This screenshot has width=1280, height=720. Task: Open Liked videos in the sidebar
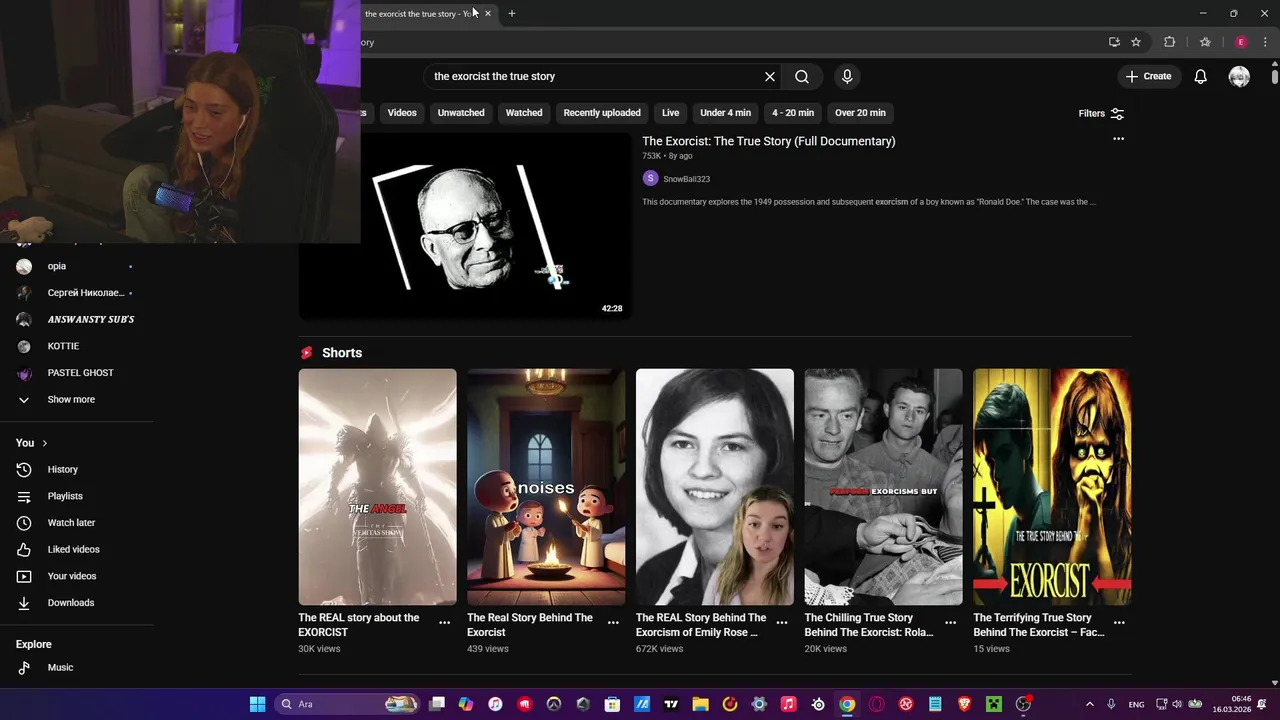coord(75,549)
